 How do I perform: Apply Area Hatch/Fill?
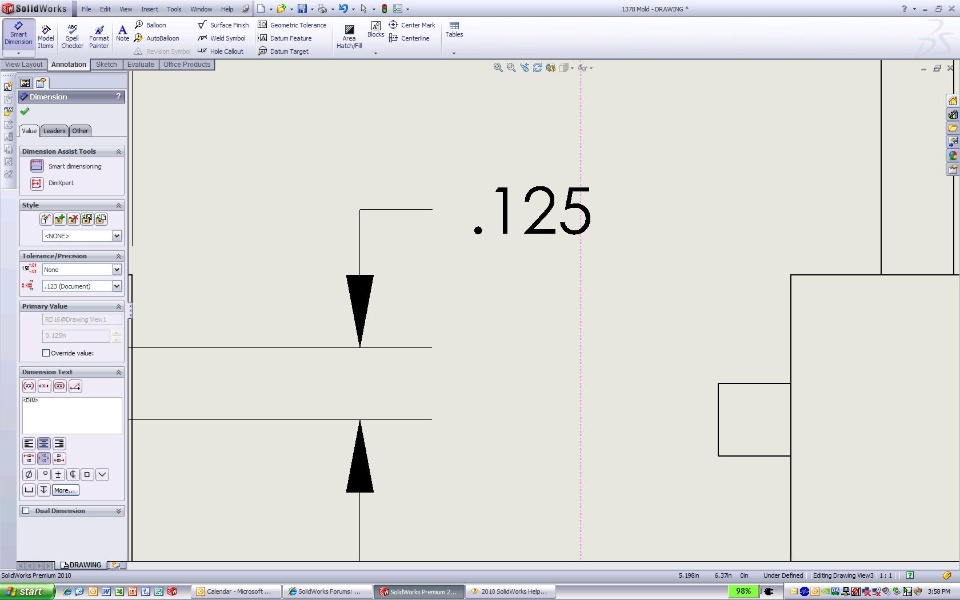click(x=349, y=37)
